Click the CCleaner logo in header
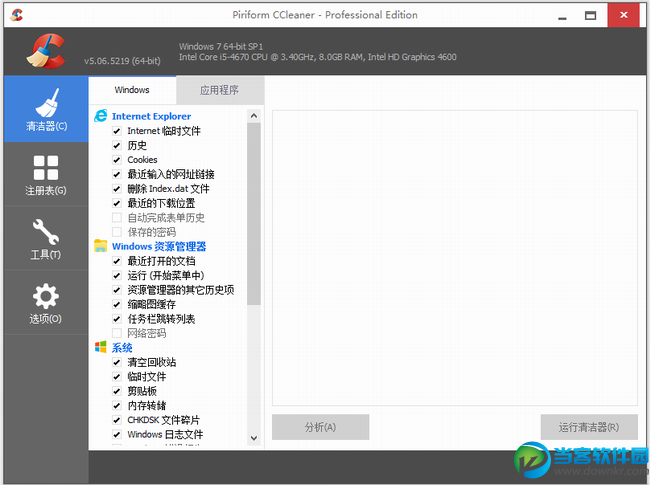Viewport: 650px width, 485px height. tap(46, 51)
